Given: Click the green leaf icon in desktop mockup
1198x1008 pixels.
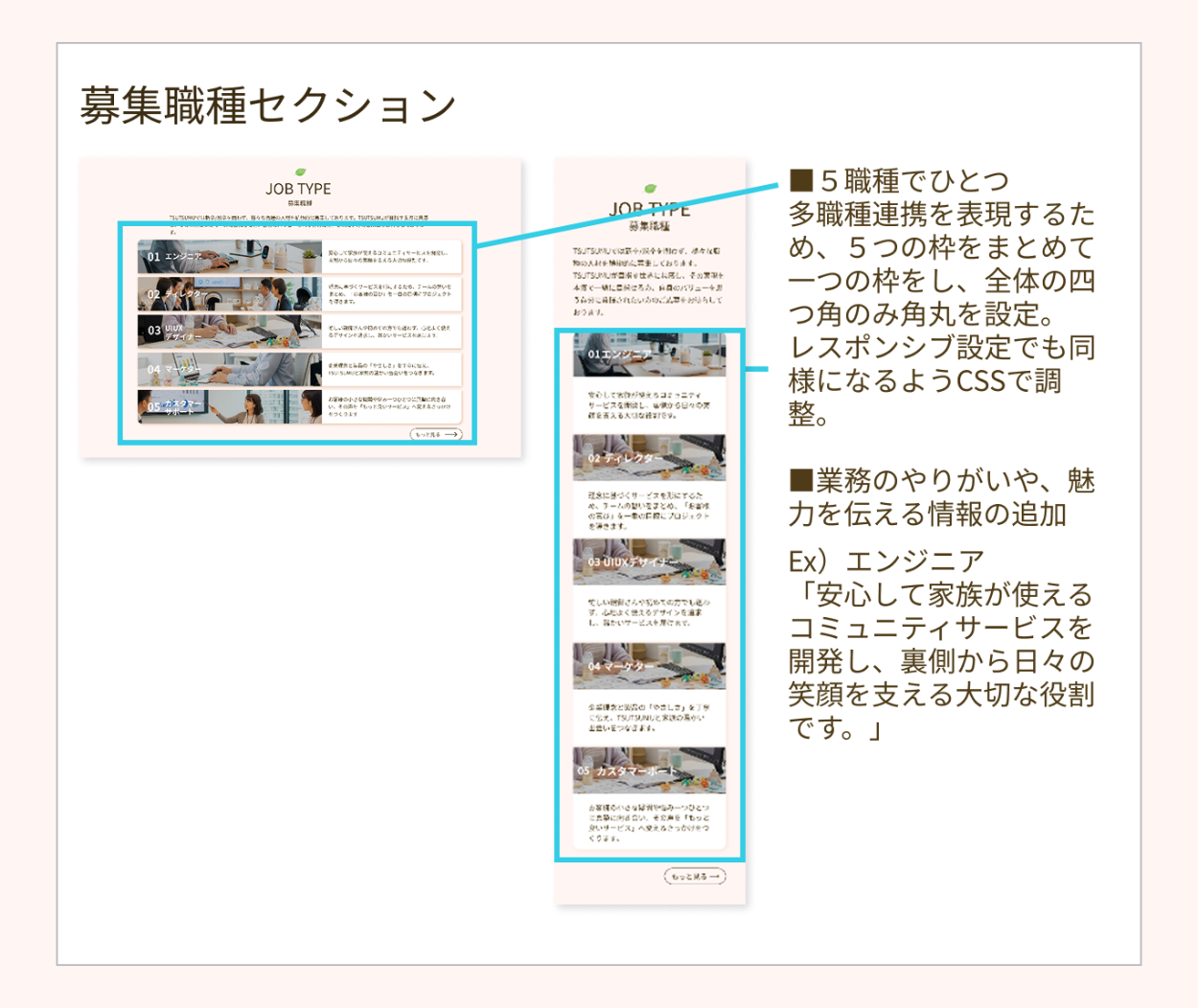Looking at the screenshot, I should pyautogui.click(x=300, y=172).
